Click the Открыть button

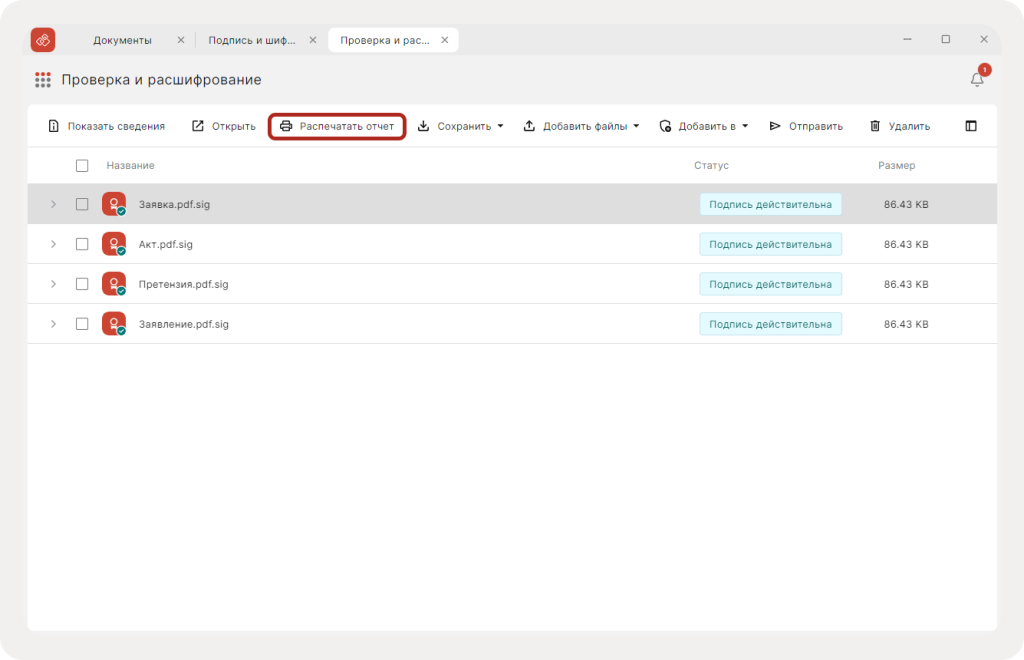click(x=224, y=126)
